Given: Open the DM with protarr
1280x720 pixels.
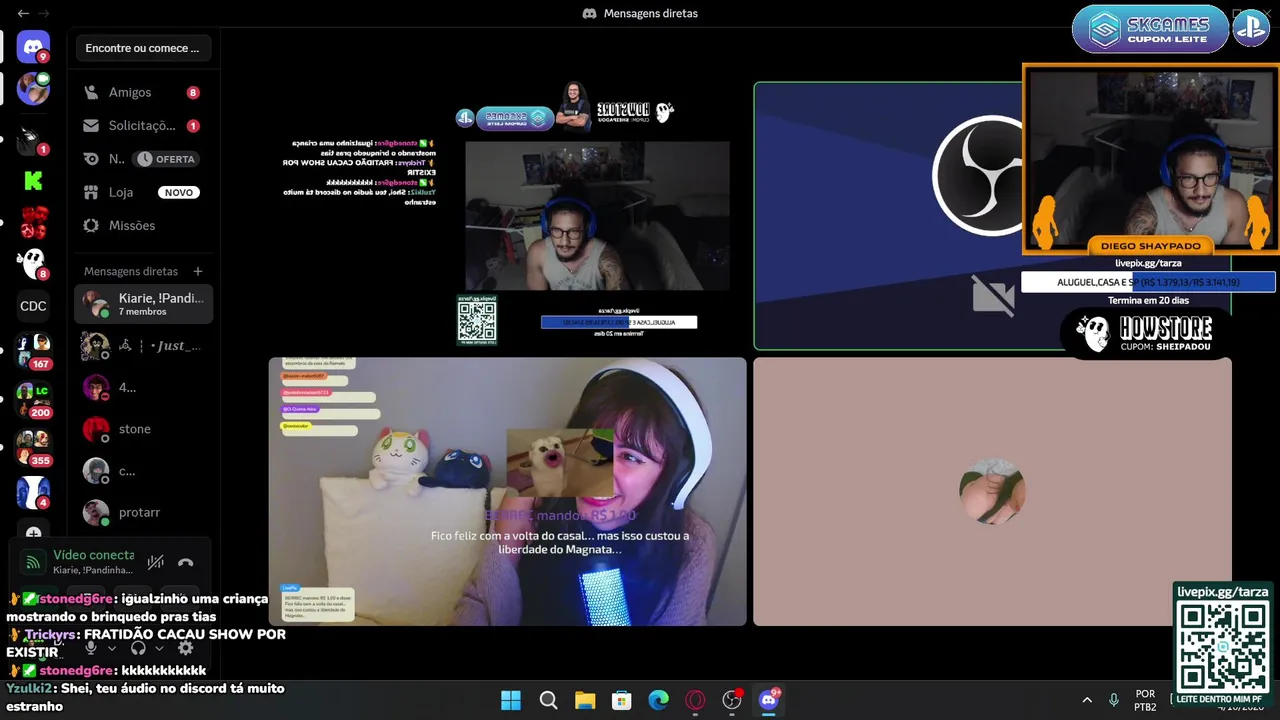Looking at the screenshot, I should click(x=144, y=512).
